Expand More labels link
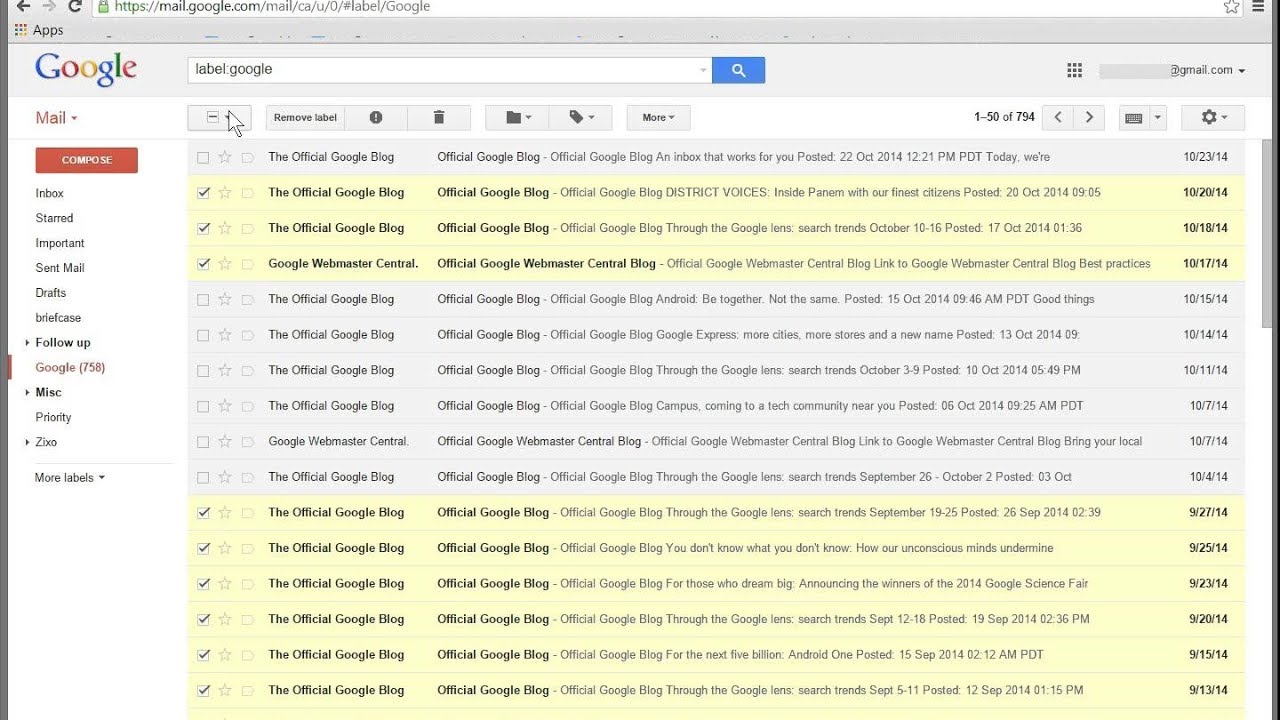This screenshot has width=1280, height=720. 69,478
